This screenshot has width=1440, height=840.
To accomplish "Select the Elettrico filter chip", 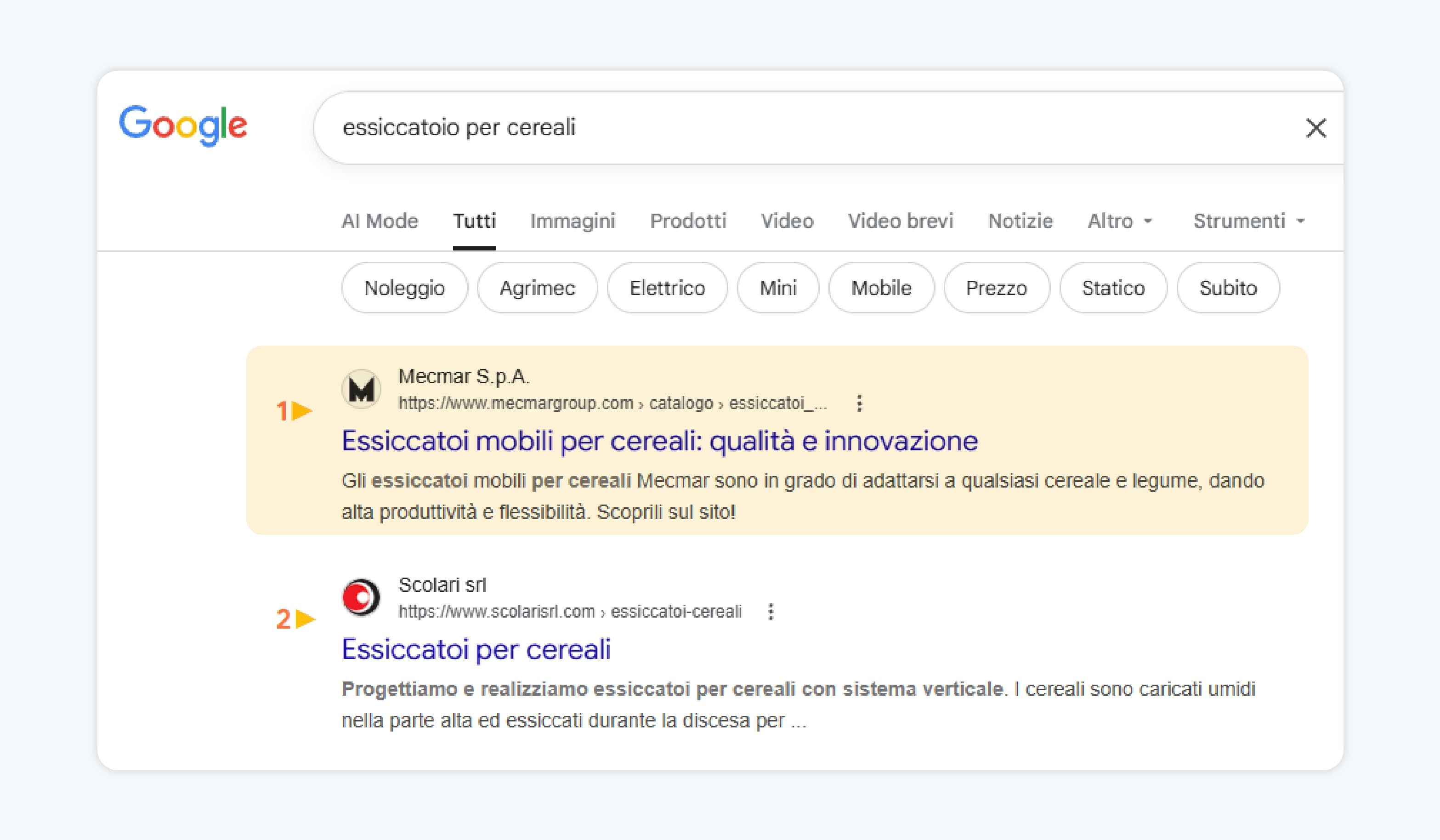I will (x=668, y=288).
